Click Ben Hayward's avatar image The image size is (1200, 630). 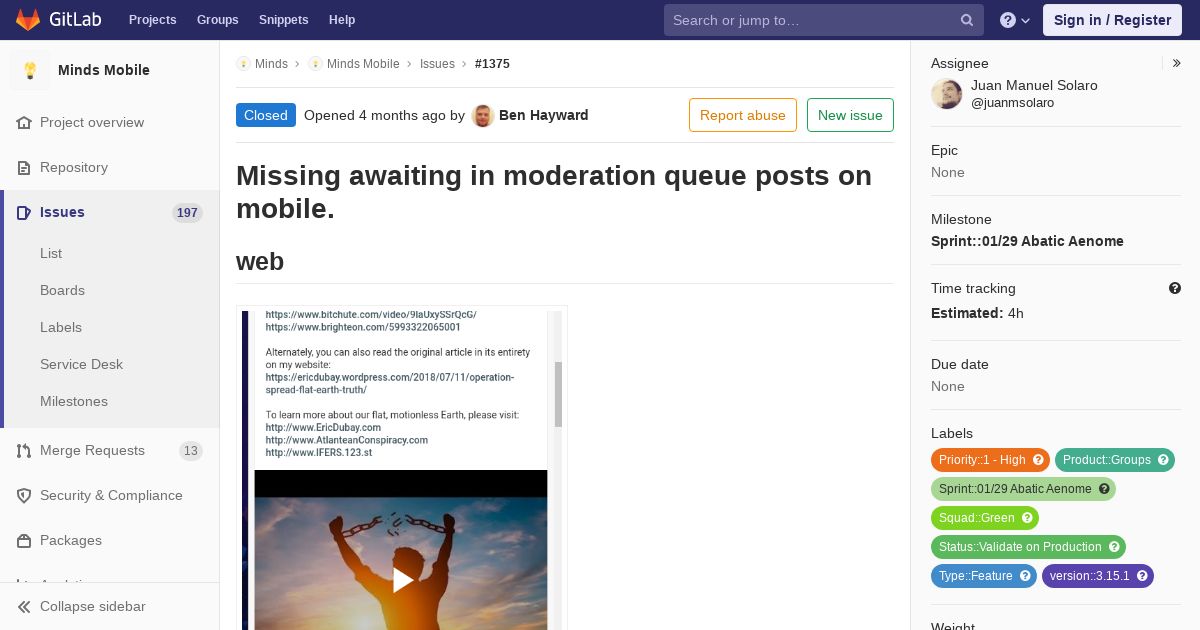click(x=483, y=115)
